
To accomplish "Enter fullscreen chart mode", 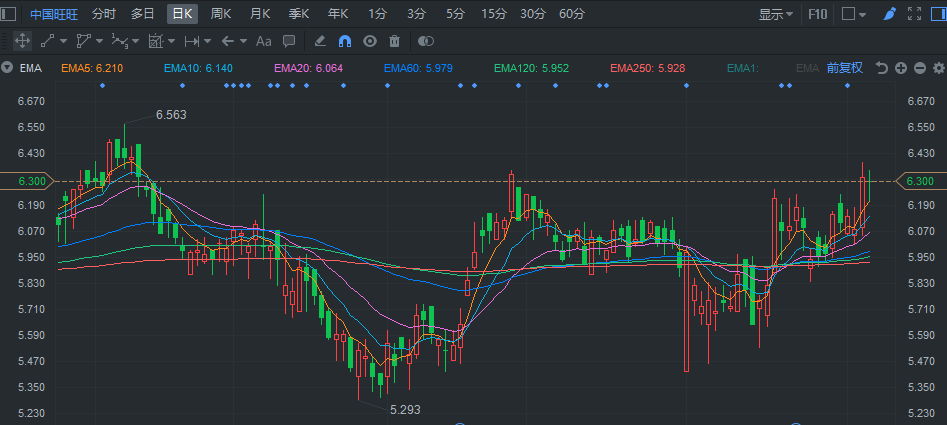I will 914,13.
